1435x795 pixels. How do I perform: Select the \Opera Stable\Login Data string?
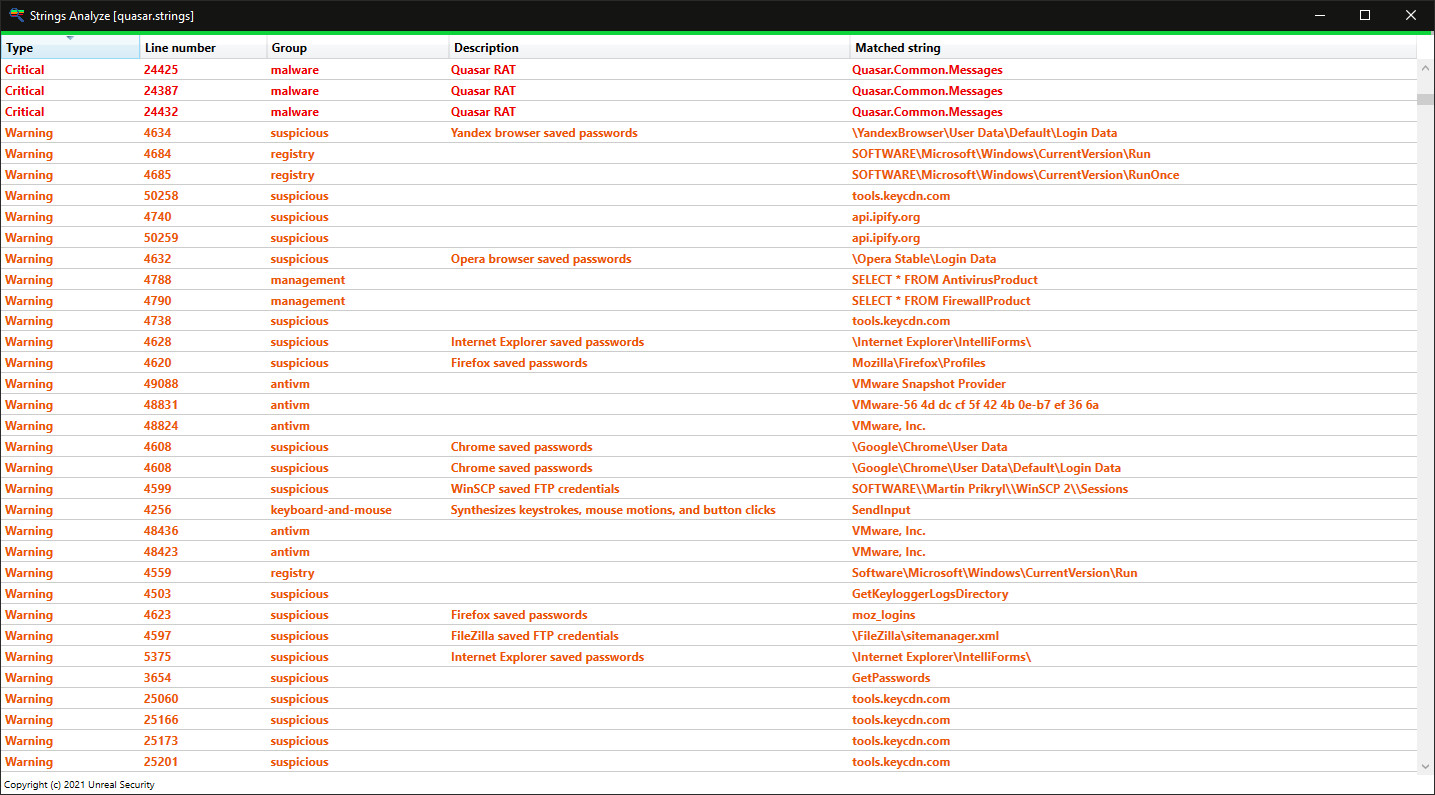pyautogui.click(x=924, y=259)
